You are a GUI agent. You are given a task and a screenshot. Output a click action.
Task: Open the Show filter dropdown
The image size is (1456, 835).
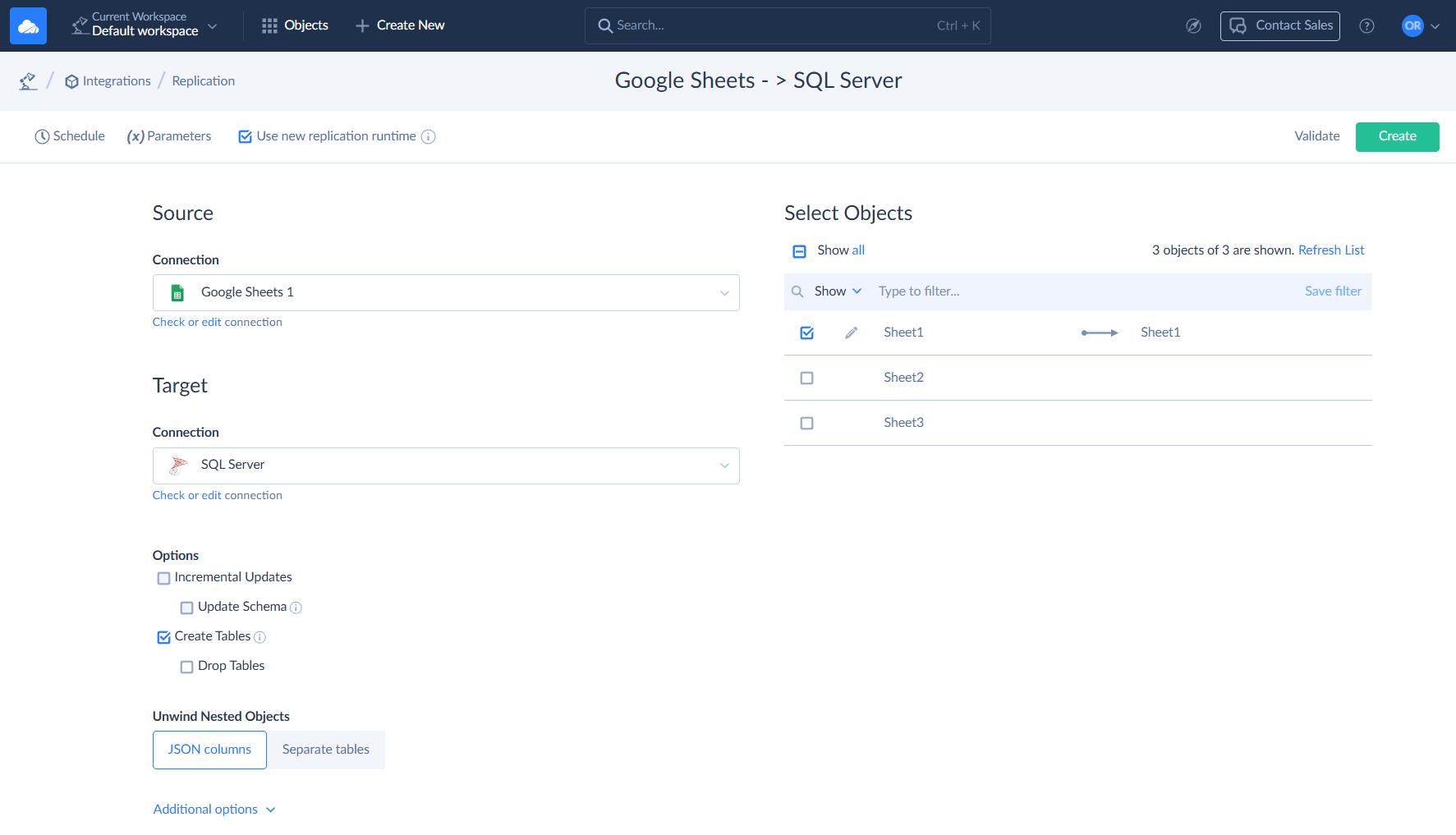(x=838, y=291)
